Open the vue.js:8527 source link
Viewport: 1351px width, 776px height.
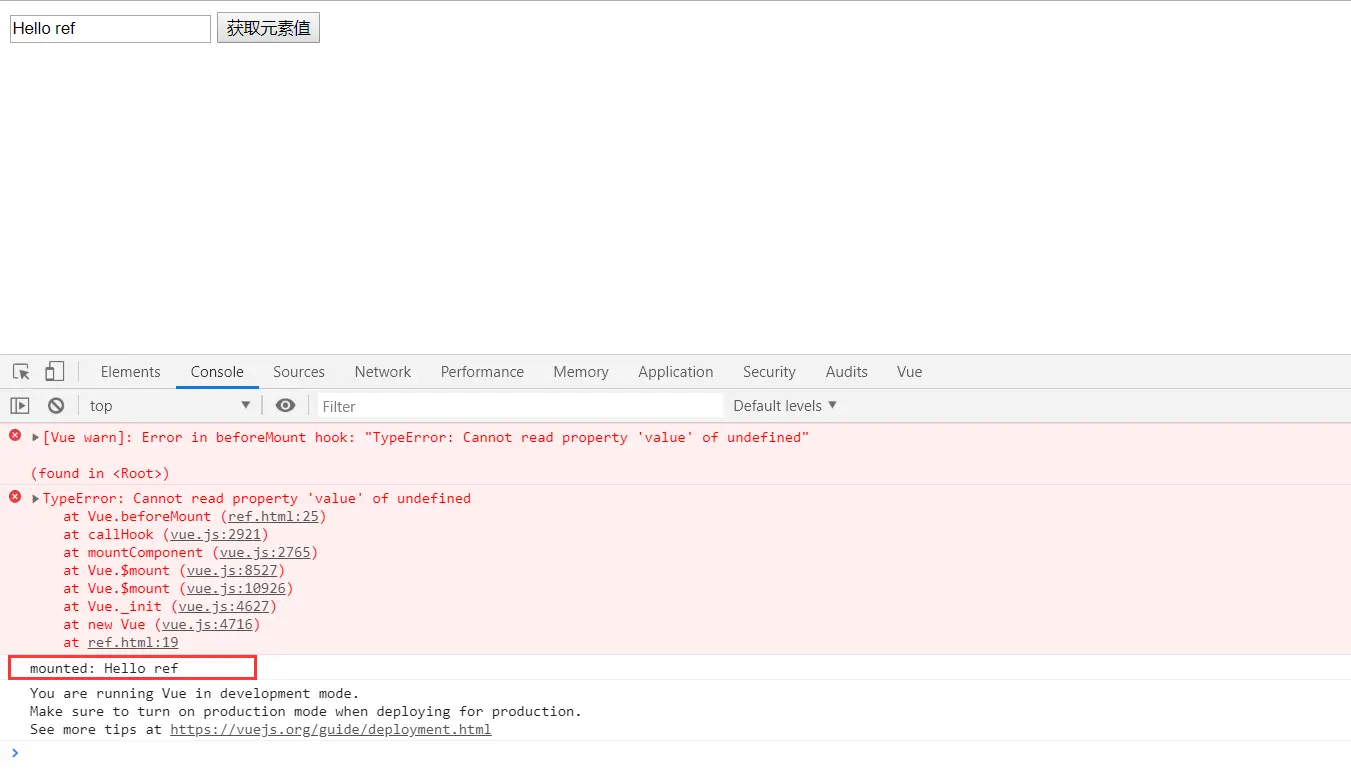(x=232, y=570)
